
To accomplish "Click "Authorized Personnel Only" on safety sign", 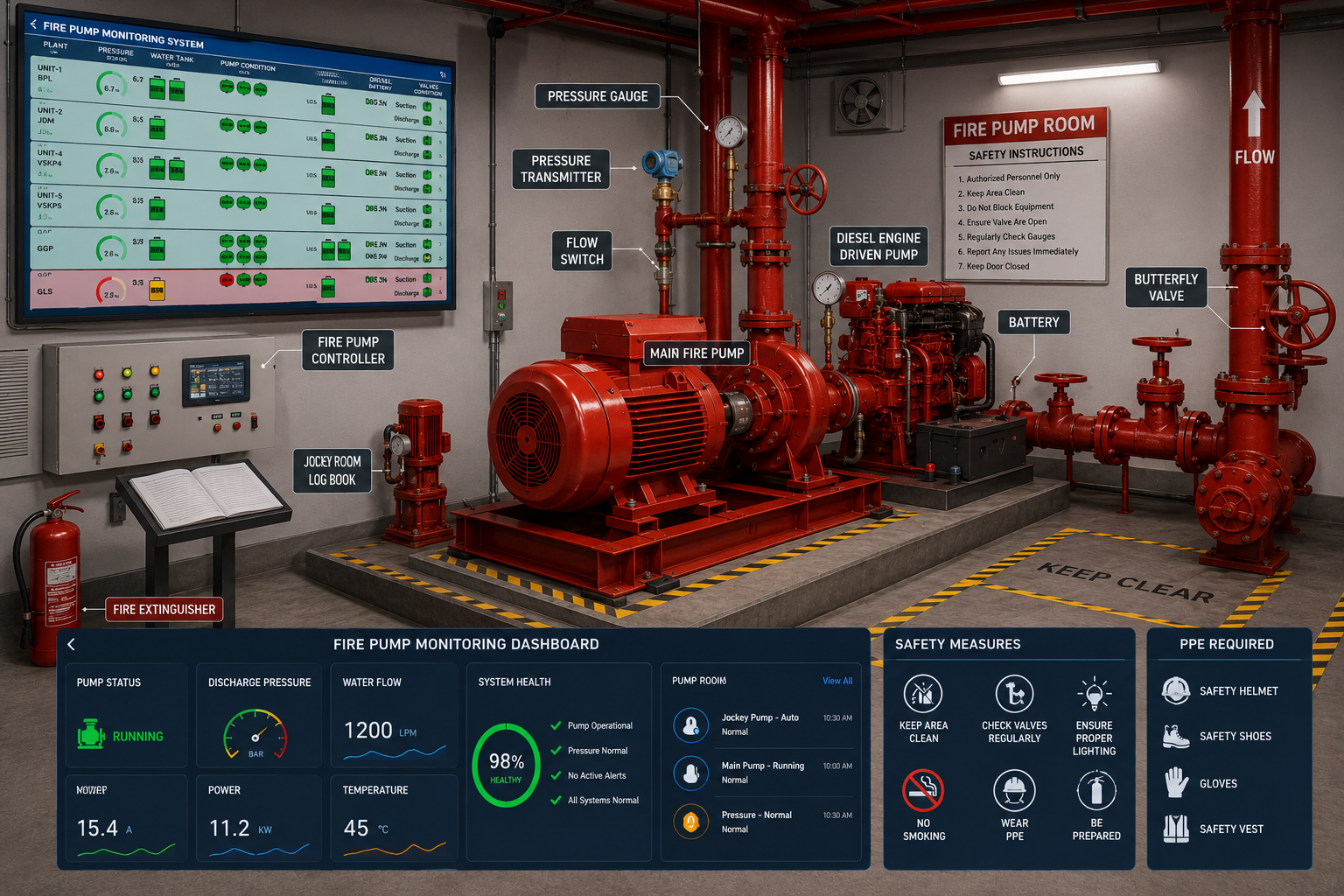I will coord(1013,178).
